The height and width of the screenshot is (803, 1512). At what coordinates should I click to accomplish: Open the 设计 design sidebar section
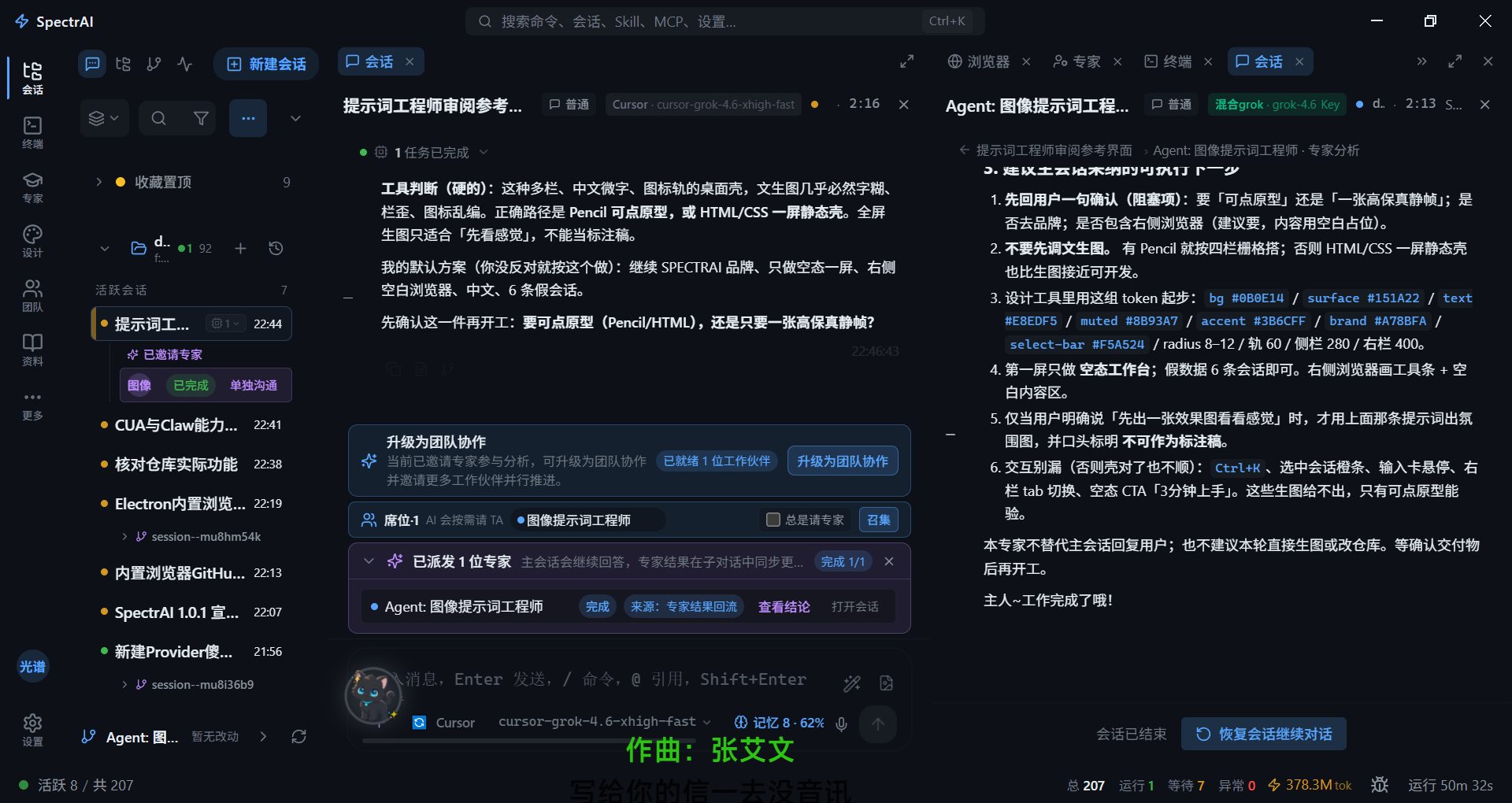click(x=32, y=242)
